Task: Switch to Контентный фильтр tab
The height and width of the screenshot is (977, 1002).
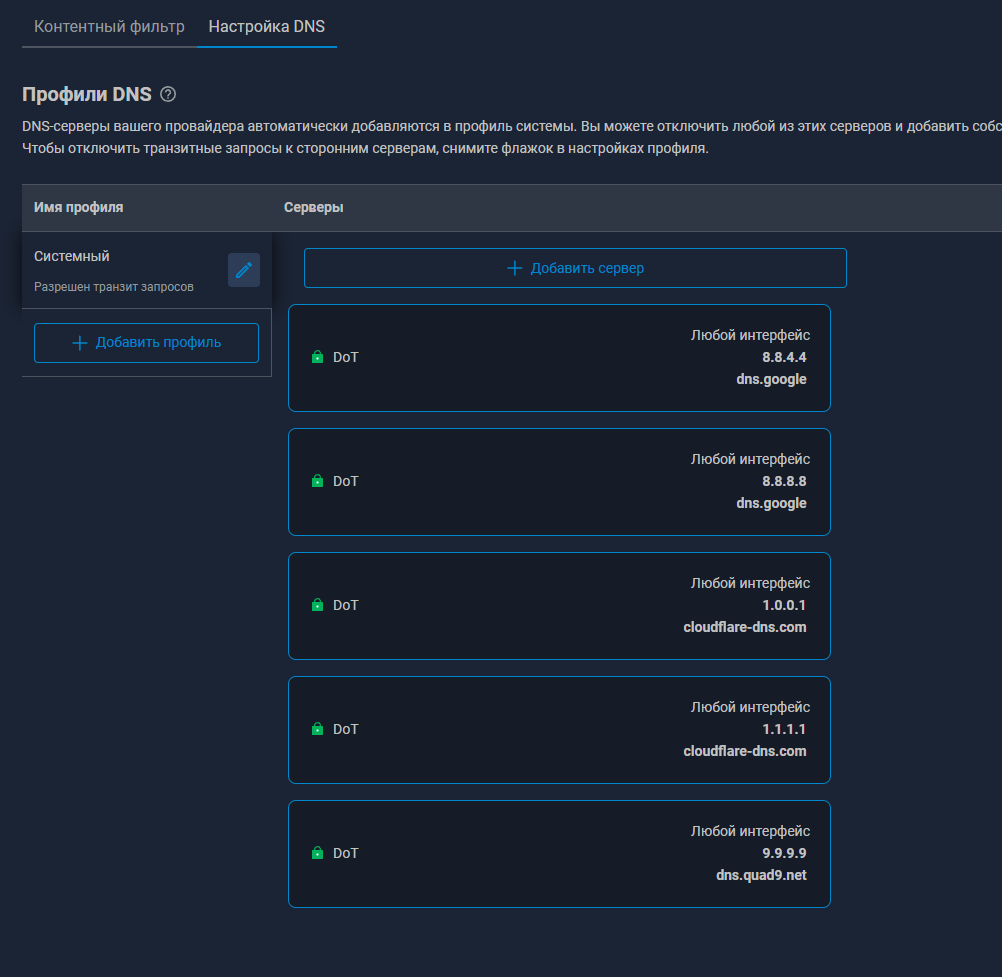Action: click(x=109, y=27)
